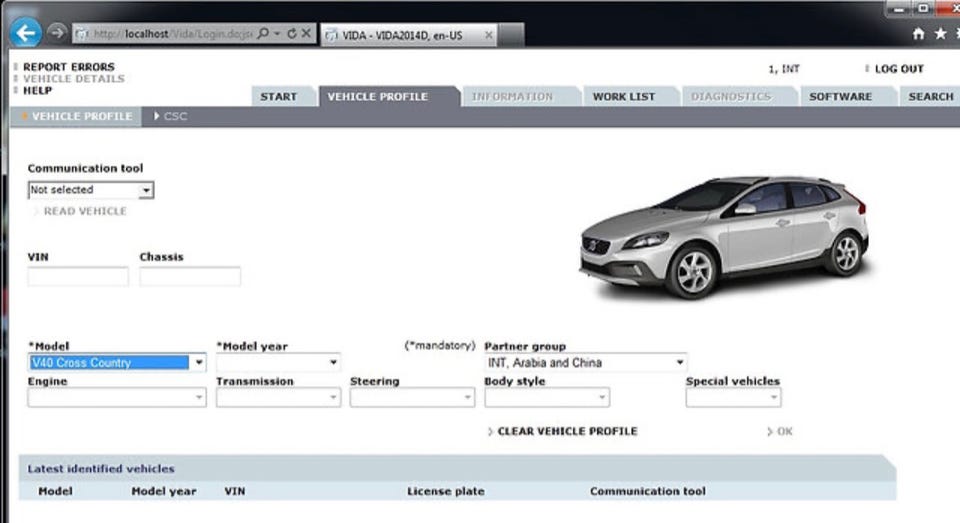Click the VIN input field
This screenshot has width=960, height=523.
pyautogui.click(x=78, y=277)
